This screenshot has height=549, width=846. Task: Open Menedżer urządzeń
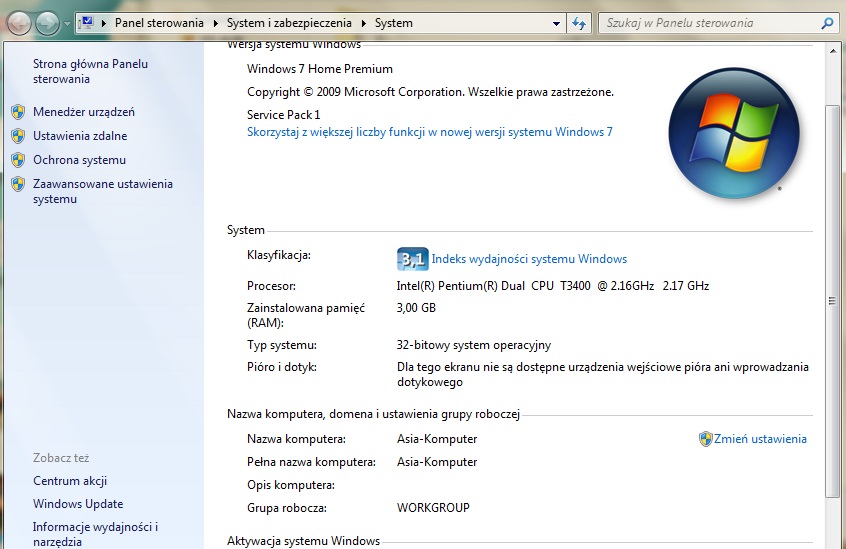point(84,112)
